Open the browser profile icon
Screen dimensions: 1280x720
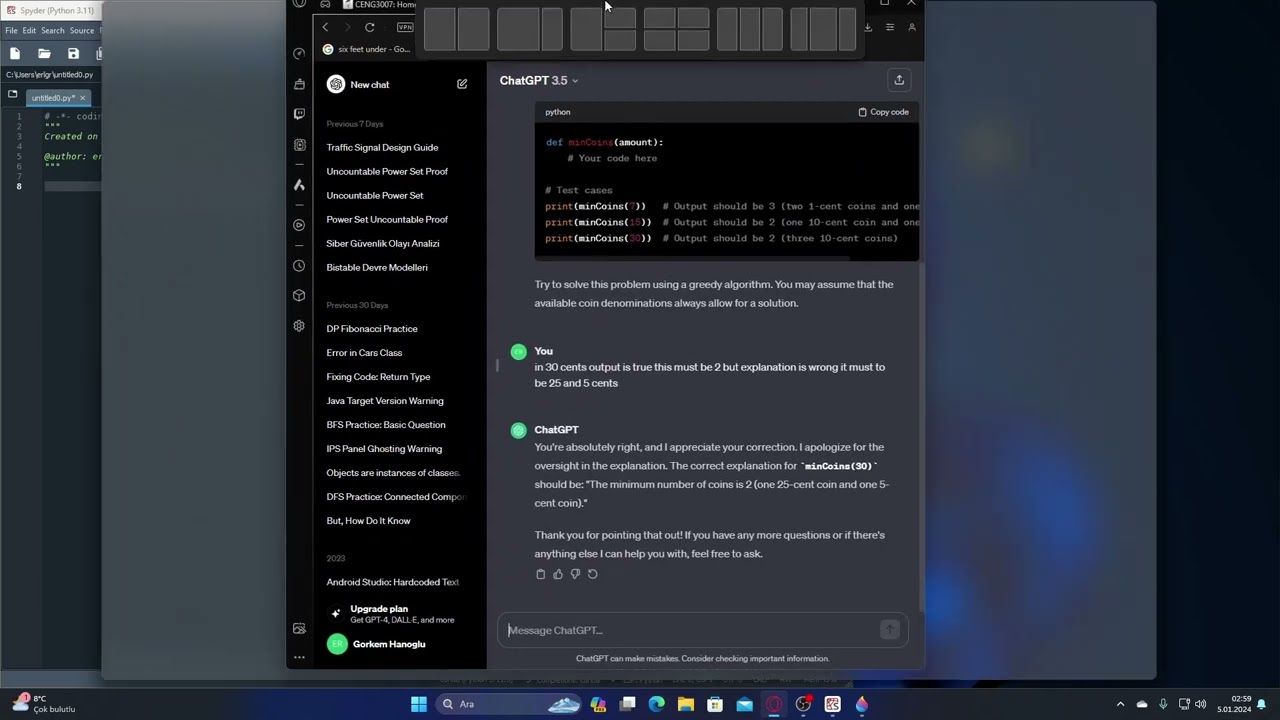click(x=912, y=27)
